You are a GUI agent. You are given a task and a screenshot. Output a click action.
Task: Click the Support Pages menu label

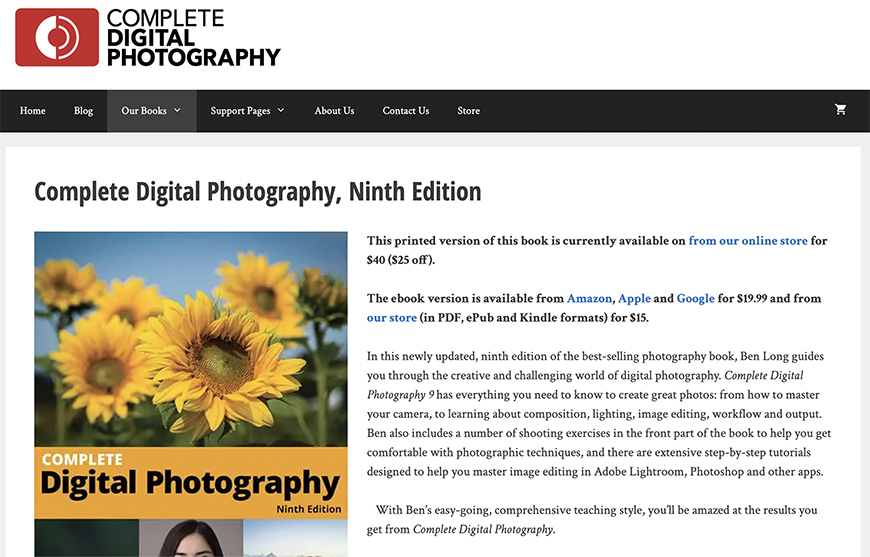pos(240,110)
